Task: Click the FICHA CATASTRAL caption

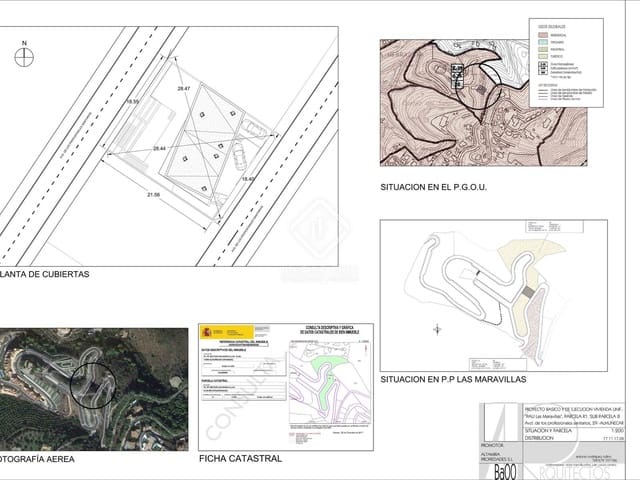Action: coord(240,459)
